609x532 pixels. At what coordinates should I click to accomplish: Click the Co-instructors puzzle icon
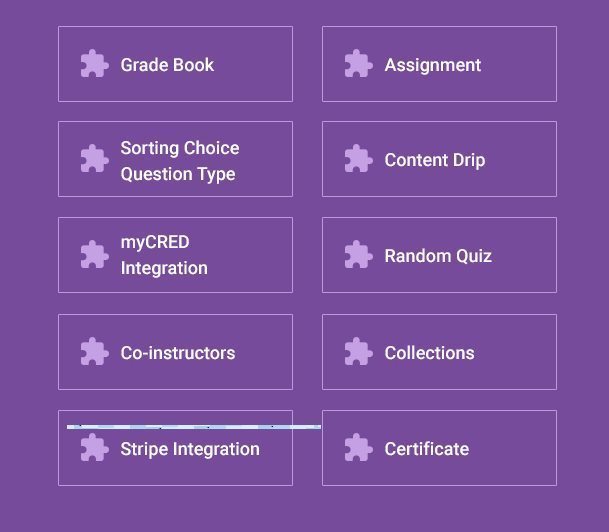94,351
